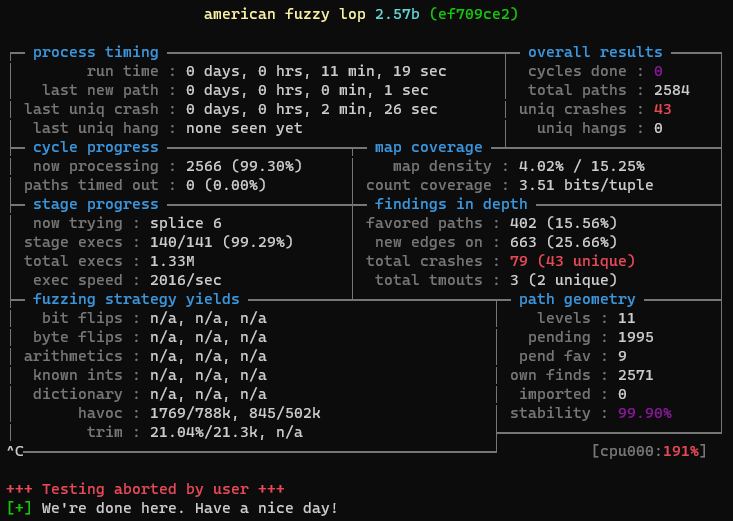Screen dimensions: 733x521
Task: Click the known ints 'n/a, n/a, n/a' value
Action: pyautogui.click(x=208, y=376)
